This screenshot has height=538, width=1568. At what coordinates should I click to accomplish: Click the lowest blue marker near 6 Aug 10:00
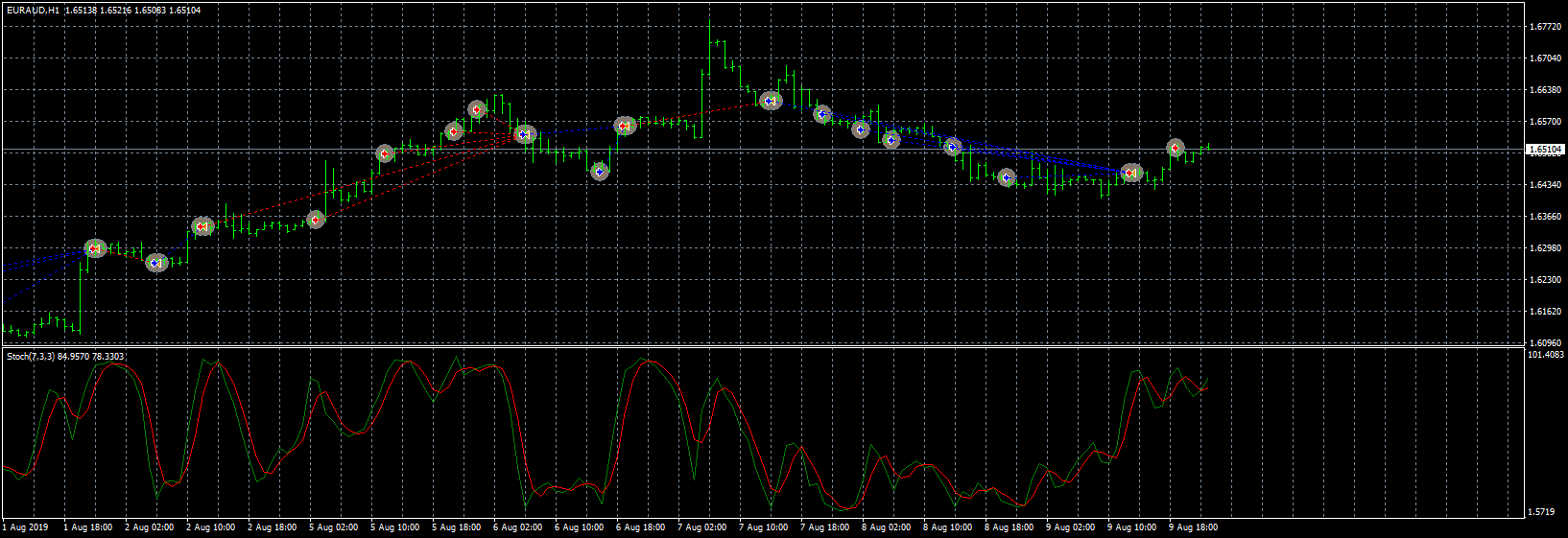pyautogui.click(x=600, y=172)
